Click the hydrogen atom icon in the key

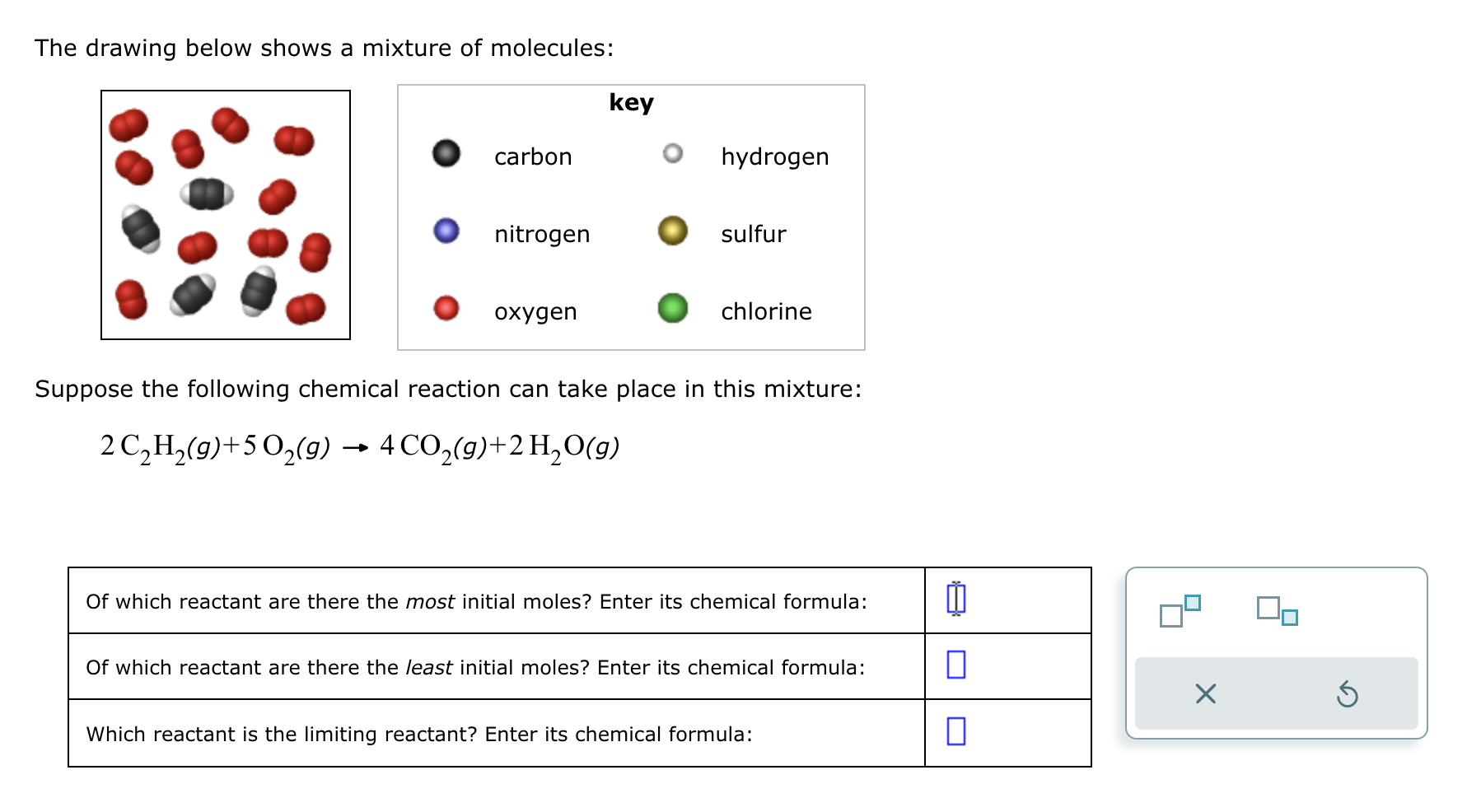pos(673,153)
